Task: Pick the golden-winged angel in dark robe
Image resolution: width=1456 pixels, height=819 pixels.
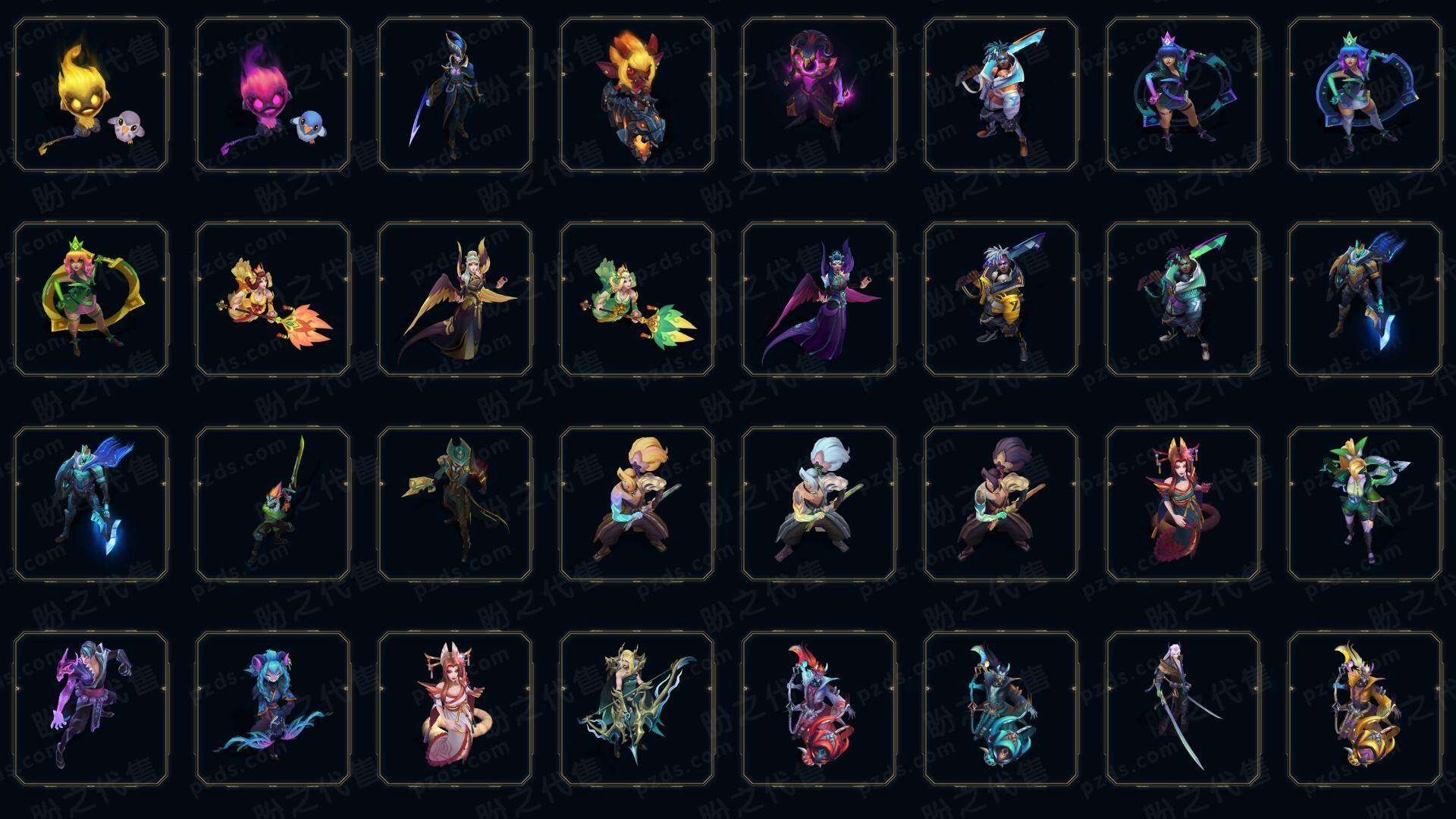Action: tap(455, 299)
